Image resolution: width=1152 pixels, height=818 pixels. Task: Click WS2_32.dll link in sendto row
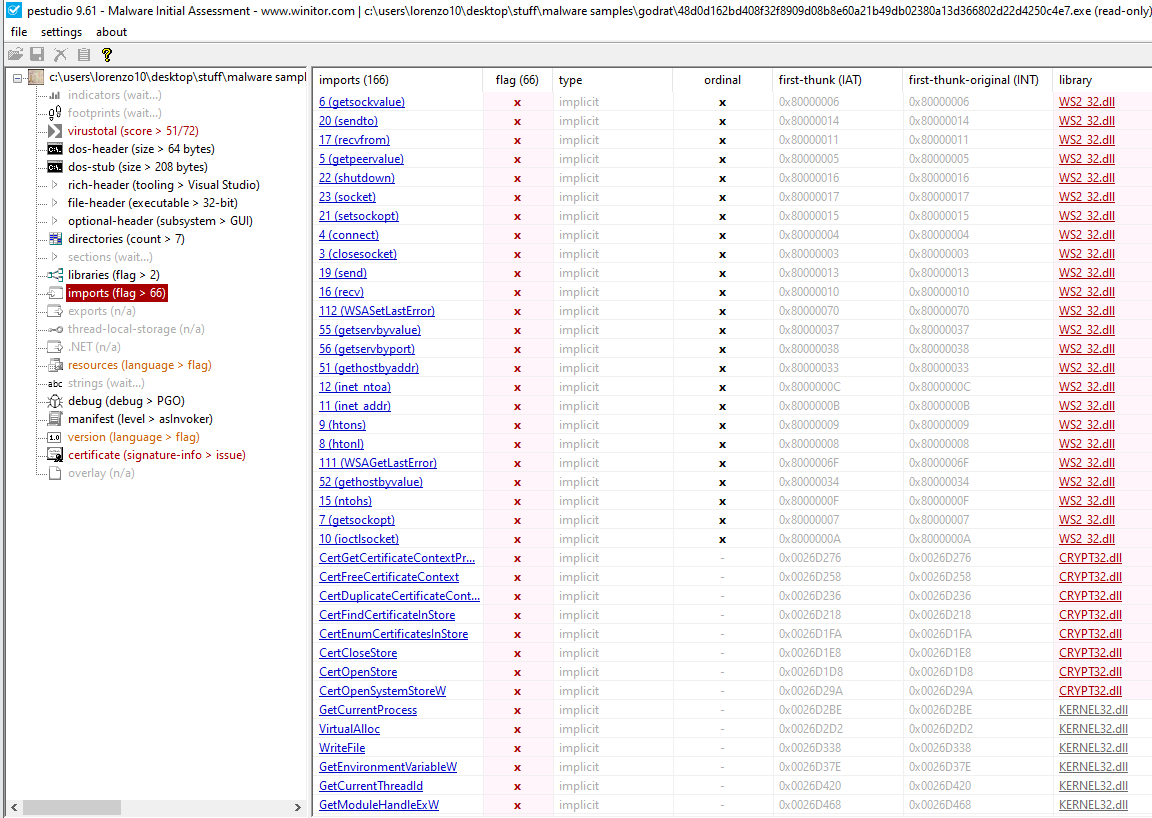tap(1087, 121)
